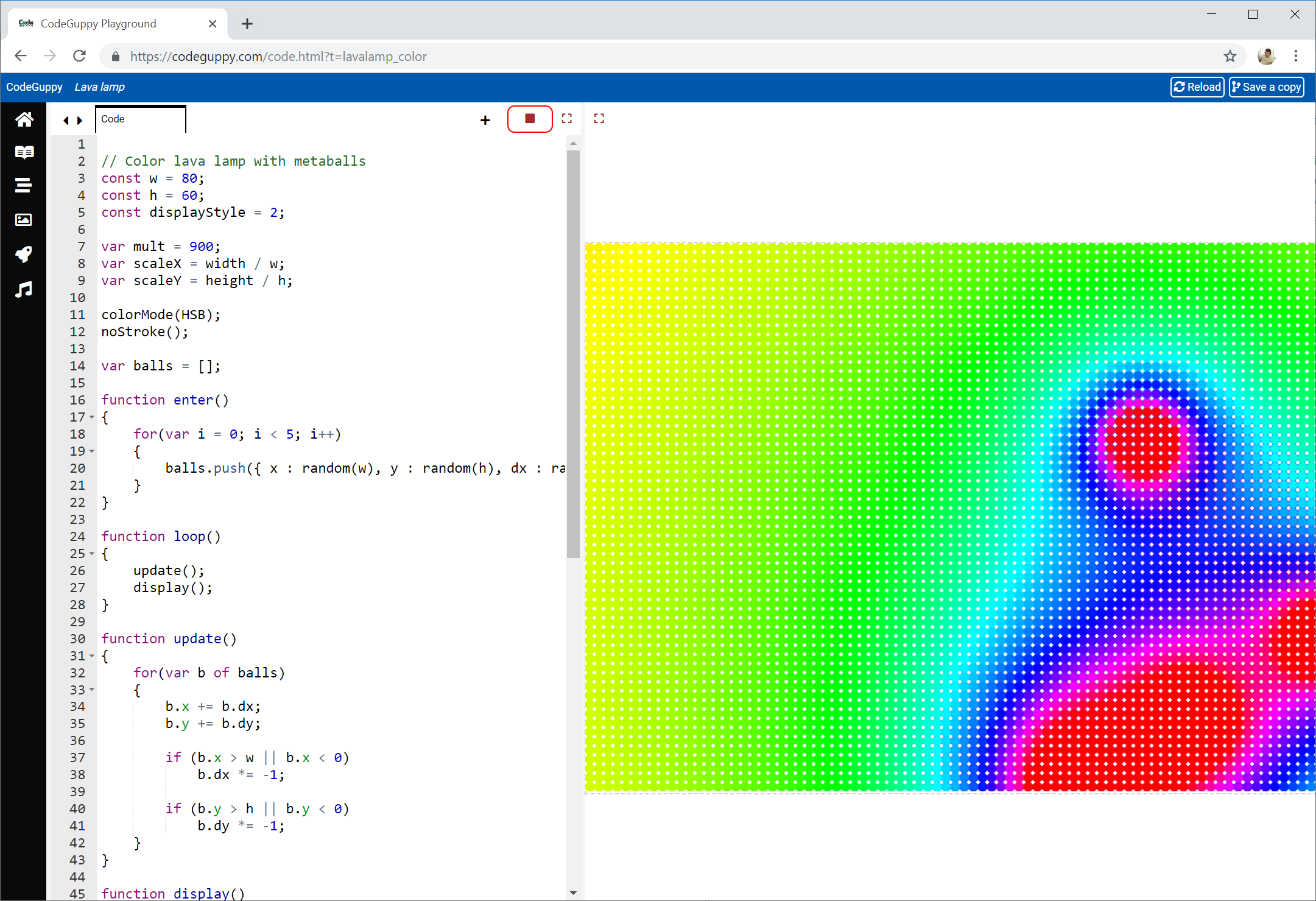Open the lessons book icon in the sidebar
Viewport: 1316px width, 901px height.
[x=24, y=152]
